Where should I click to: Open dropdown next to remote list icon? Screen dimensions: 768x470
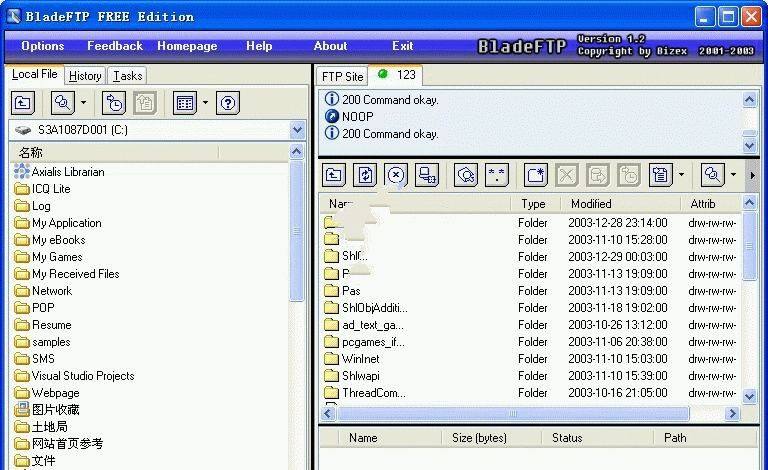681,175
